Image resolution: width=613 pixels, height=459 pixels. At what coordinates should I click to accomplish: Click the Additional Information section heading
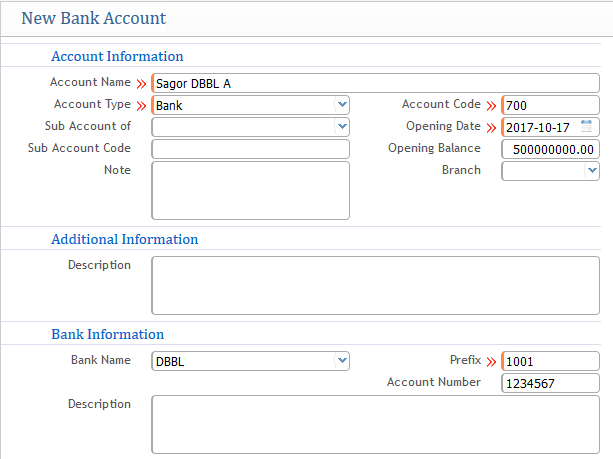pos(124,239)
